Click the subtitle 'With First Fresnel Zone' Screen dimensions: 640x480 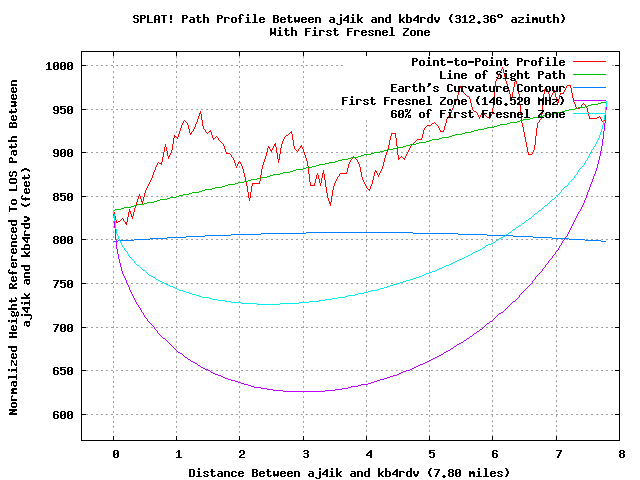coord(350,32)
